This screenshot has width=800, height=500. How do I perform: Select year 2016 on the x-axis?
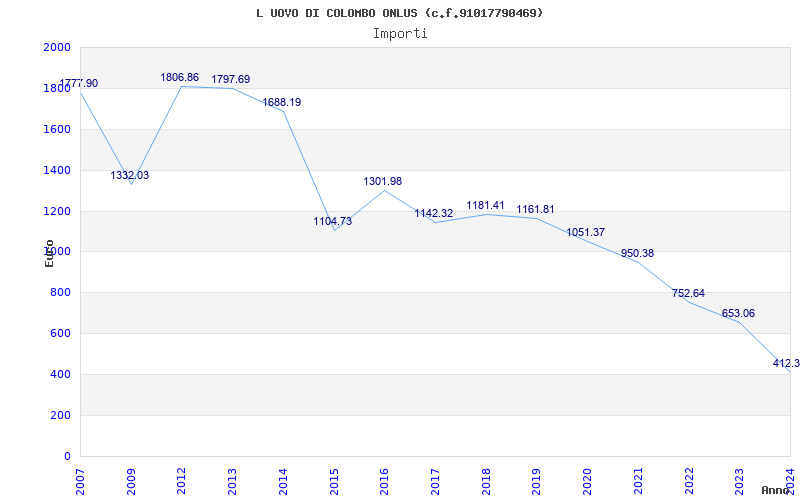coord(384,479)
